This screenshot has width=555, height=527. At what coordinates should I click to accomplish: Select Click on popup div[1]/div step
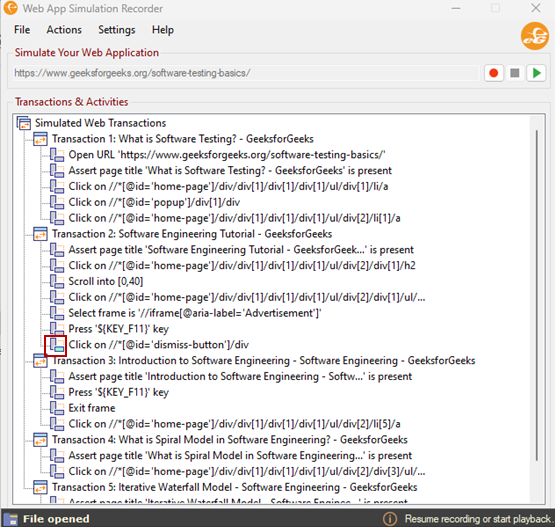coord(154,202)
